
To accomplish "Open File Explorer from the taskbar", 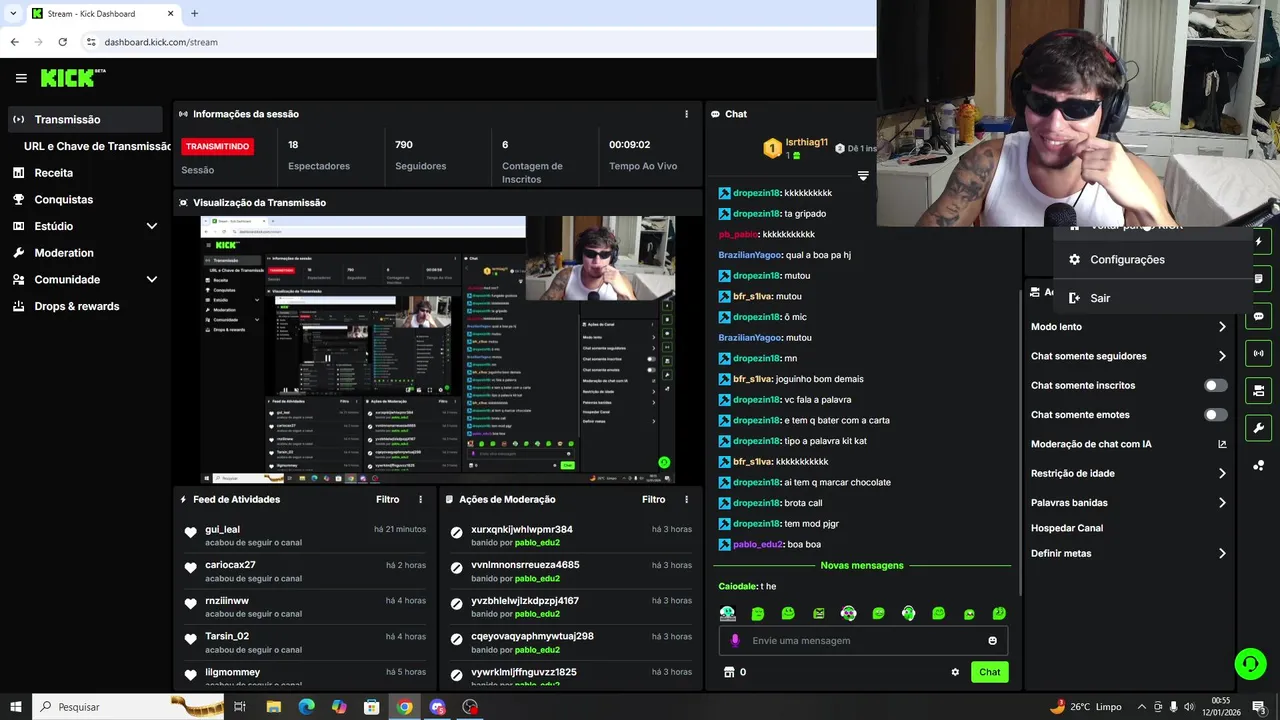I will tap(273, 707).
